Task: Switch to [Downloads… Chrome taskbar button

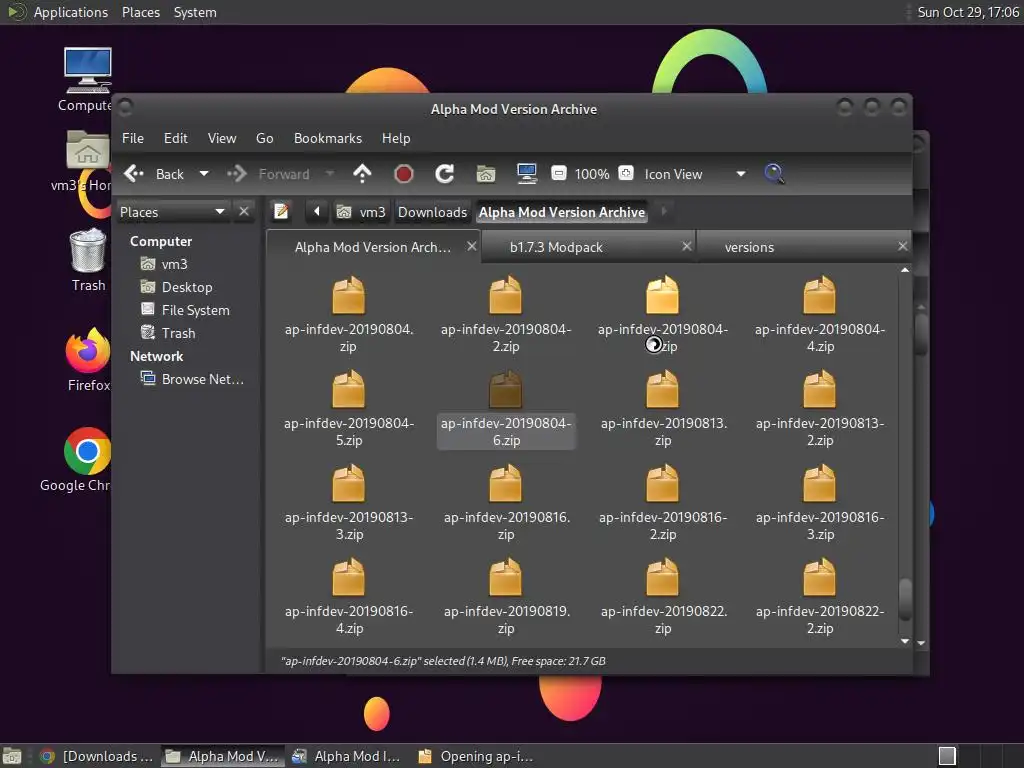Action: coord(97,756)
